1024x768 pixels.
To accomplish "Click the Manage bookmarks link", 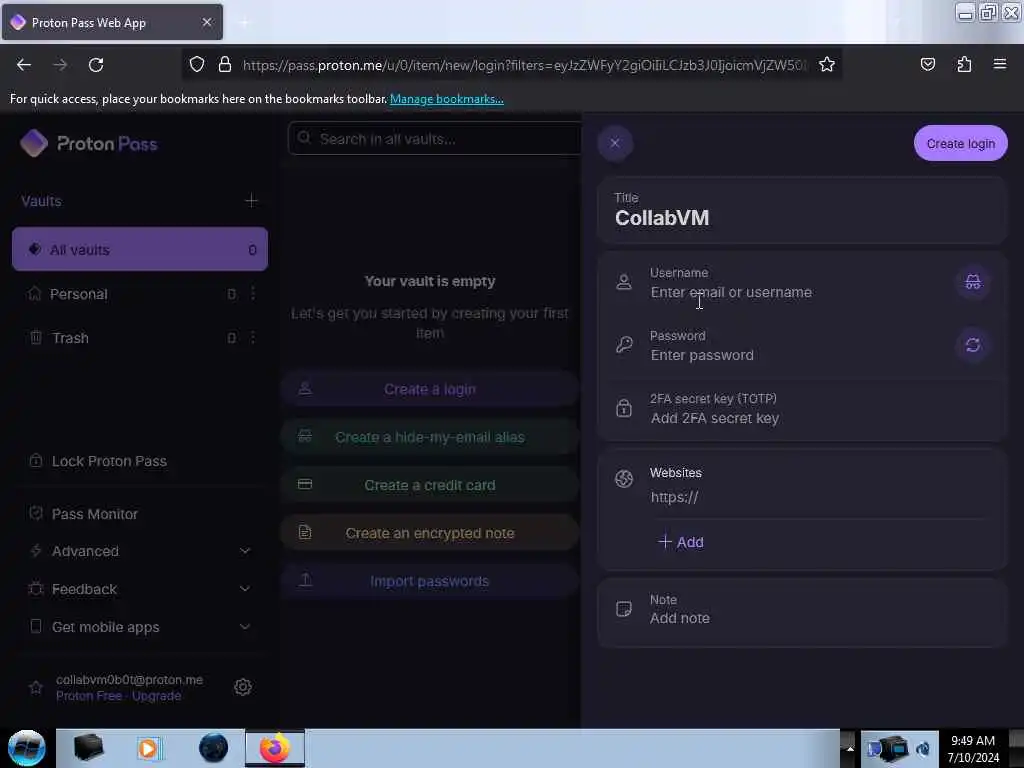I will point(447,99).
